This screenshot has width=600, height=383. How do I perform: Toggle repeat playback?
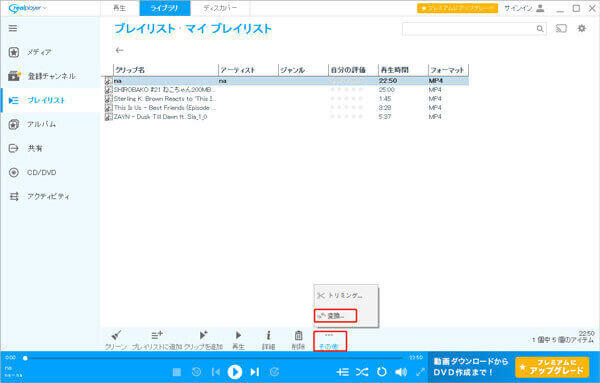pos(382,372)
